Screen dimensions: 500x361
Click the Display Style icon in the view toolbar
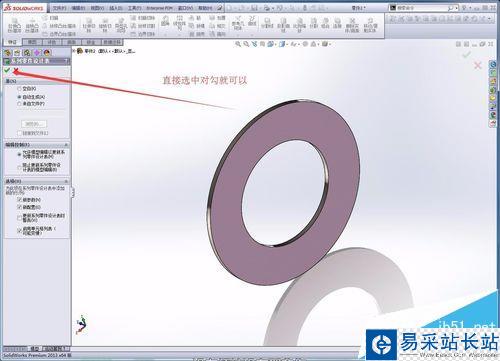click(282, 44)
